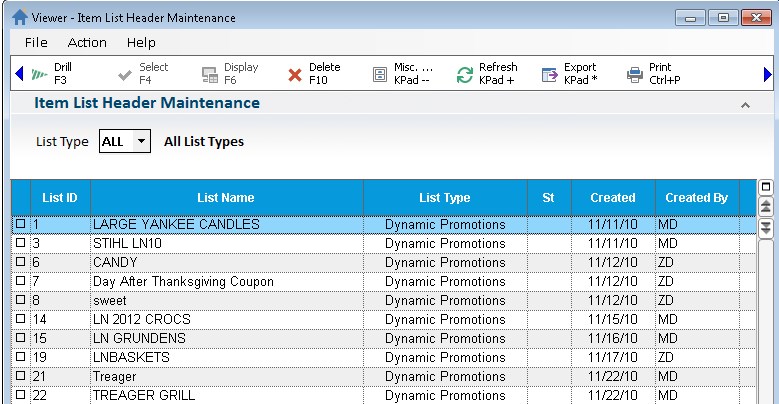Screen dimensions: 779x404
Task: Sort by the List Name column header
Action: click(225, 198)
